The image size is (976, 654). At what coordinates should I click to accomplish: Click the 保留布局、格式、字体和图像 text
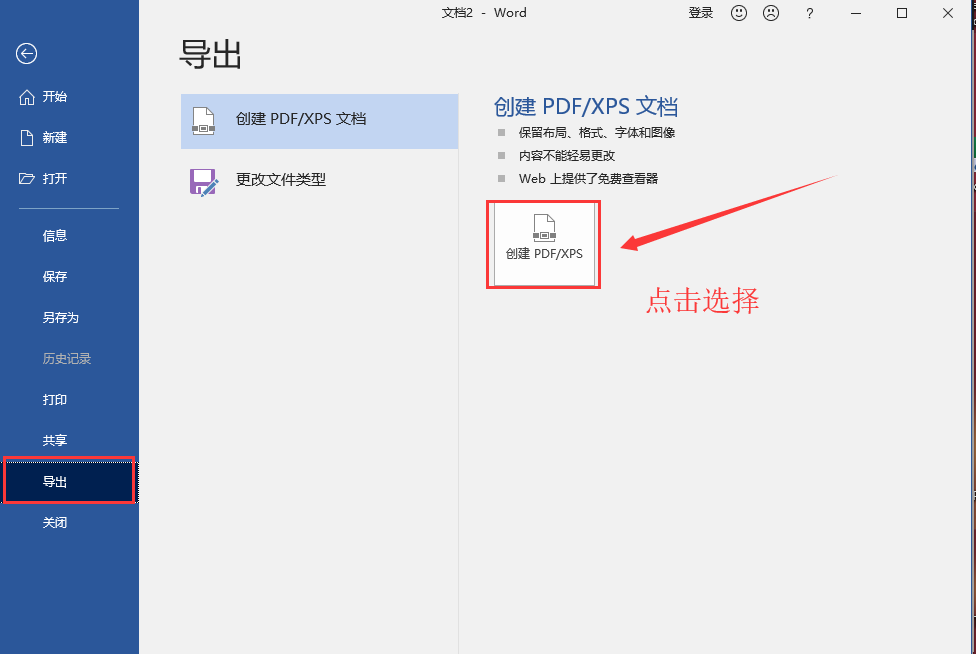tap(597, 133)
